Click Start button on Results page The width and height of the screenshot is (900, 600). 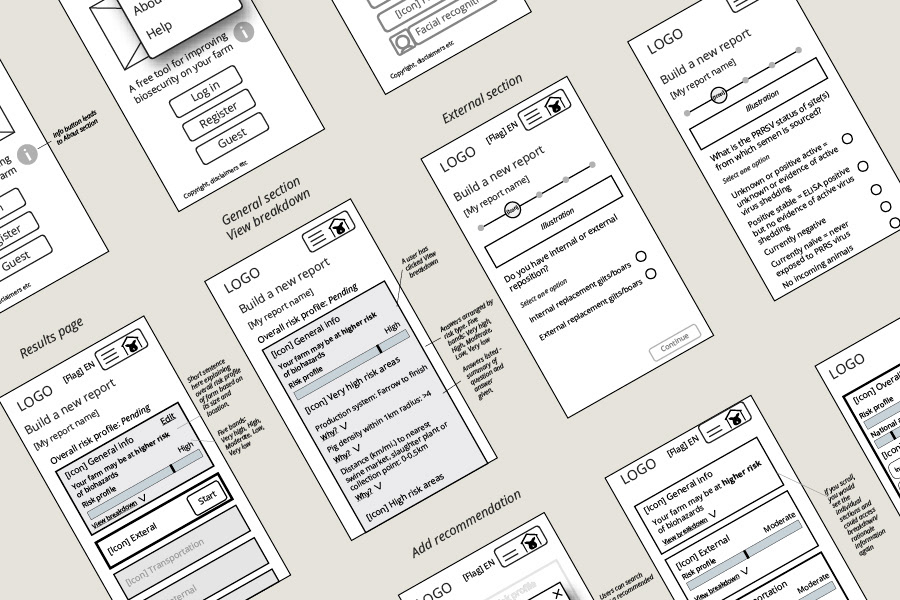(207, 498)
